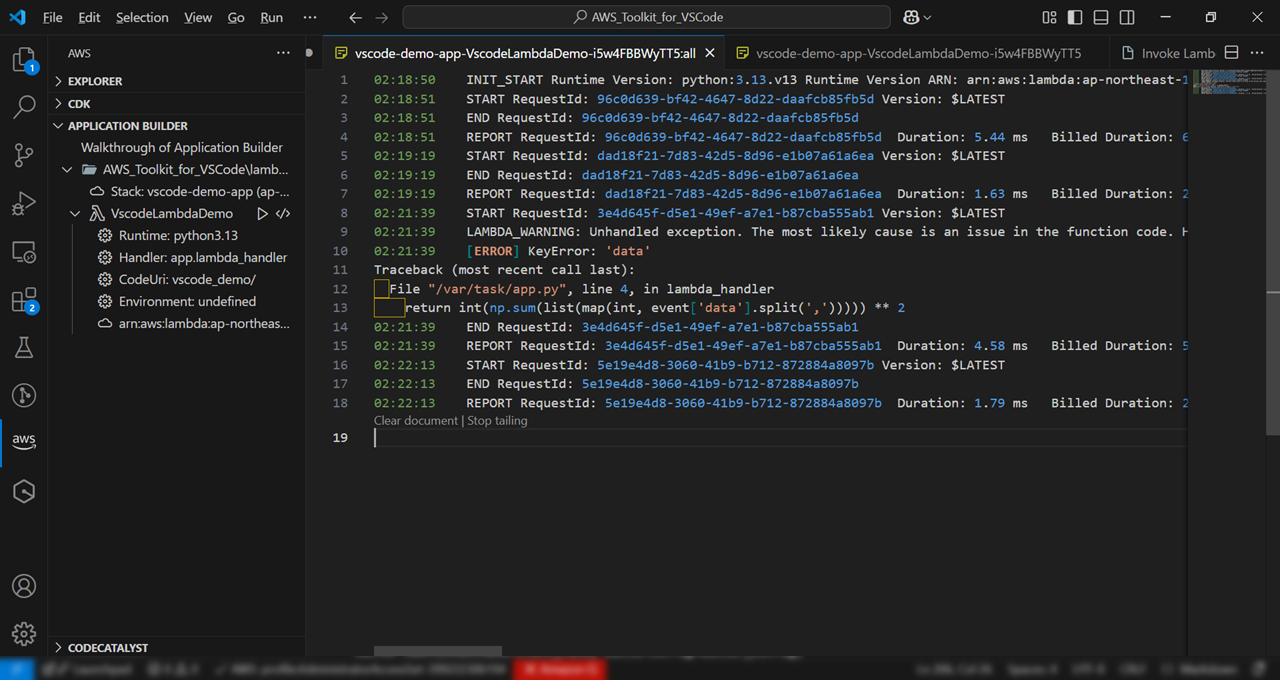Toggle the Secondary Side Bar
This screenshot has height=680, width=1280.
[x=1128, y=17]
